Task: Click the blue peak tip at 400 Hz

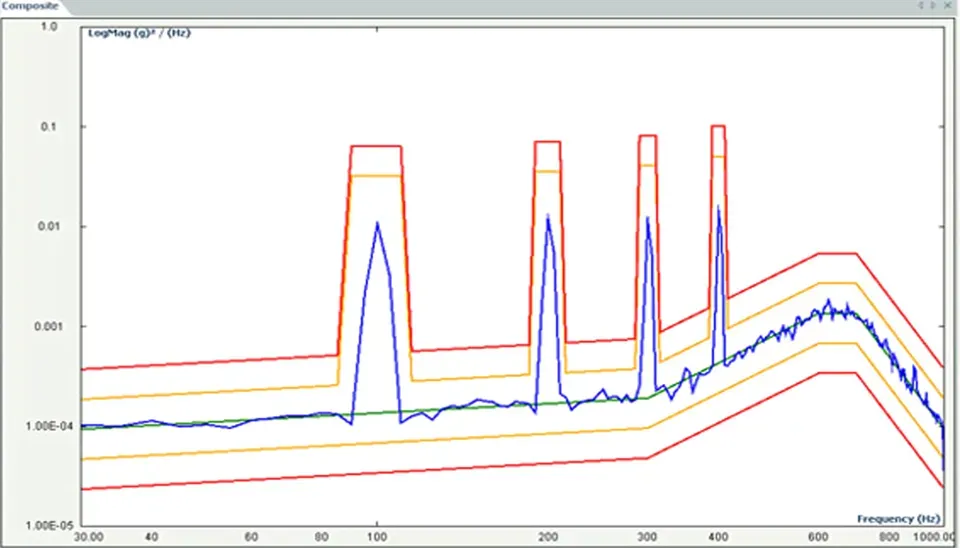Action: (x=718, y=207)
